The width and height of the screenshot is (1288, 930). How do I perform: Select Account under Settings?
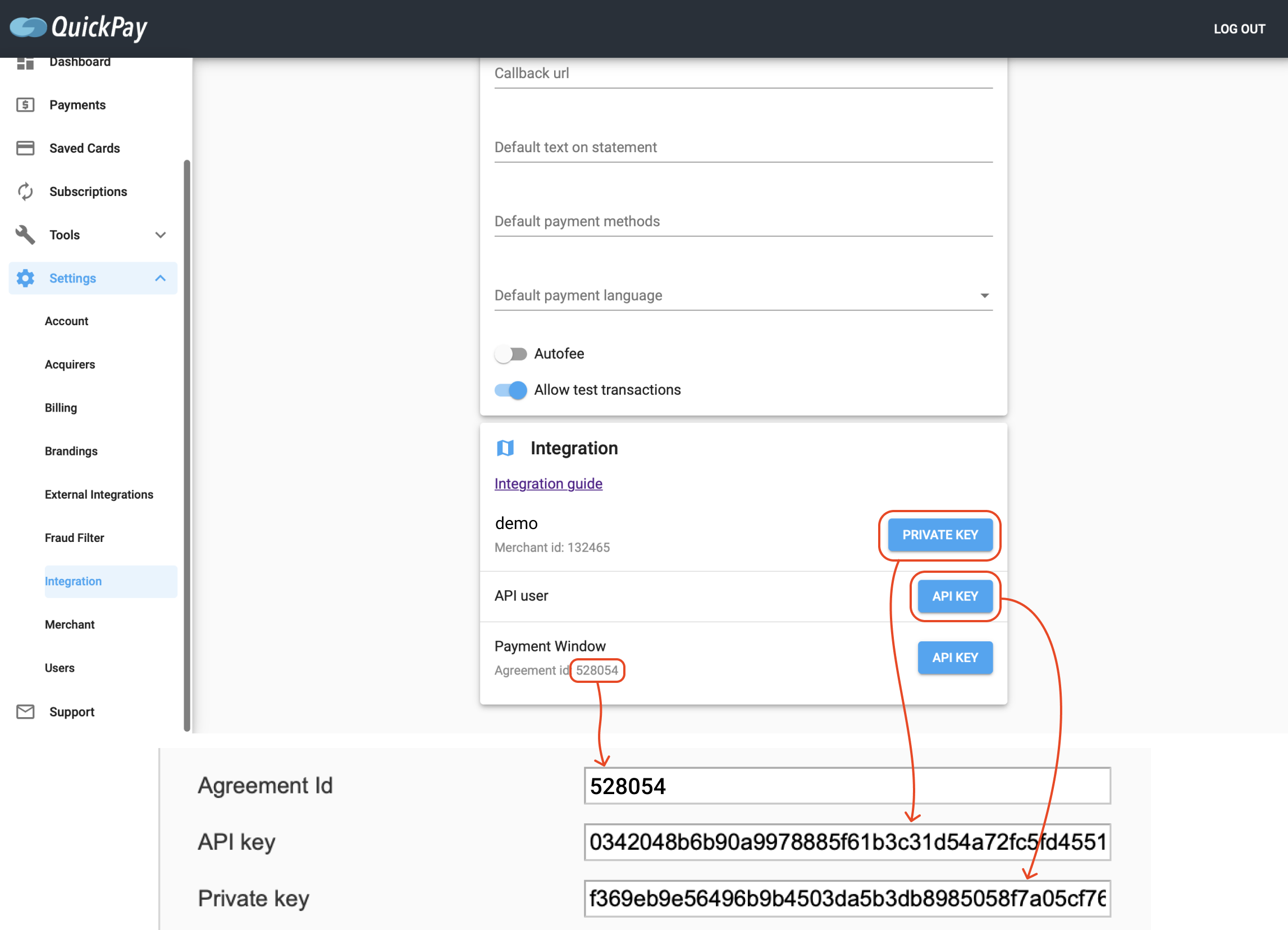(66, 321)
